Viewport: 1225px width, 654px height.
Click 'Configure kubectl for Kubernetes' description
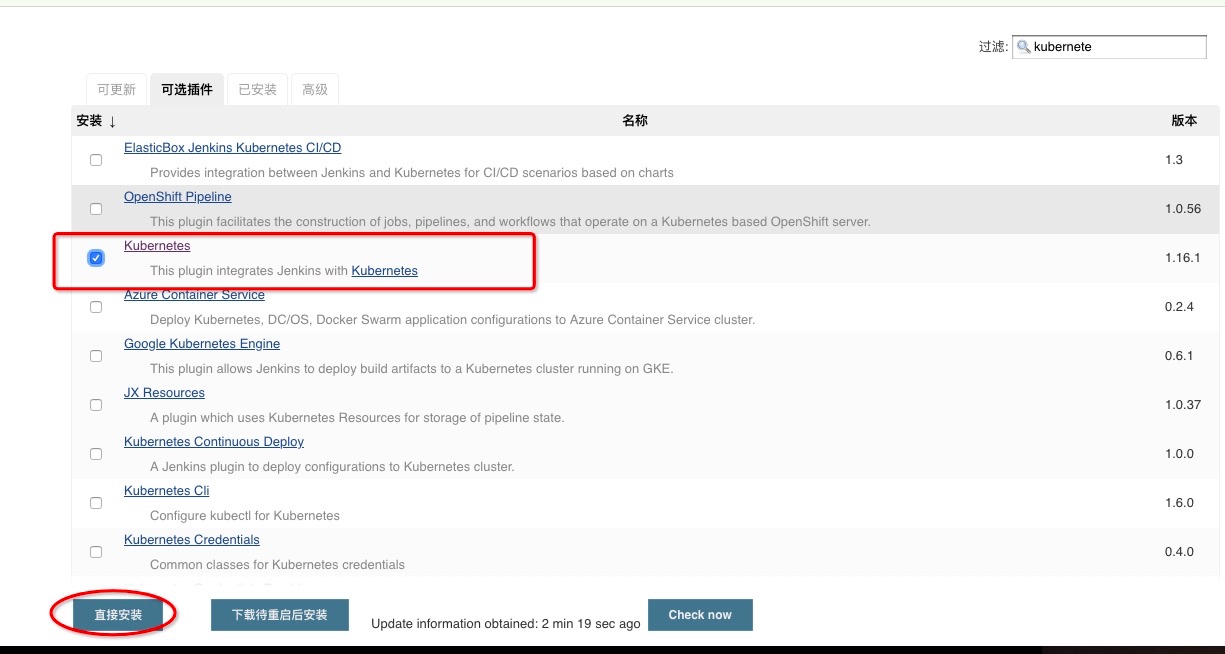pyautogui.click(x=245, y=516)
